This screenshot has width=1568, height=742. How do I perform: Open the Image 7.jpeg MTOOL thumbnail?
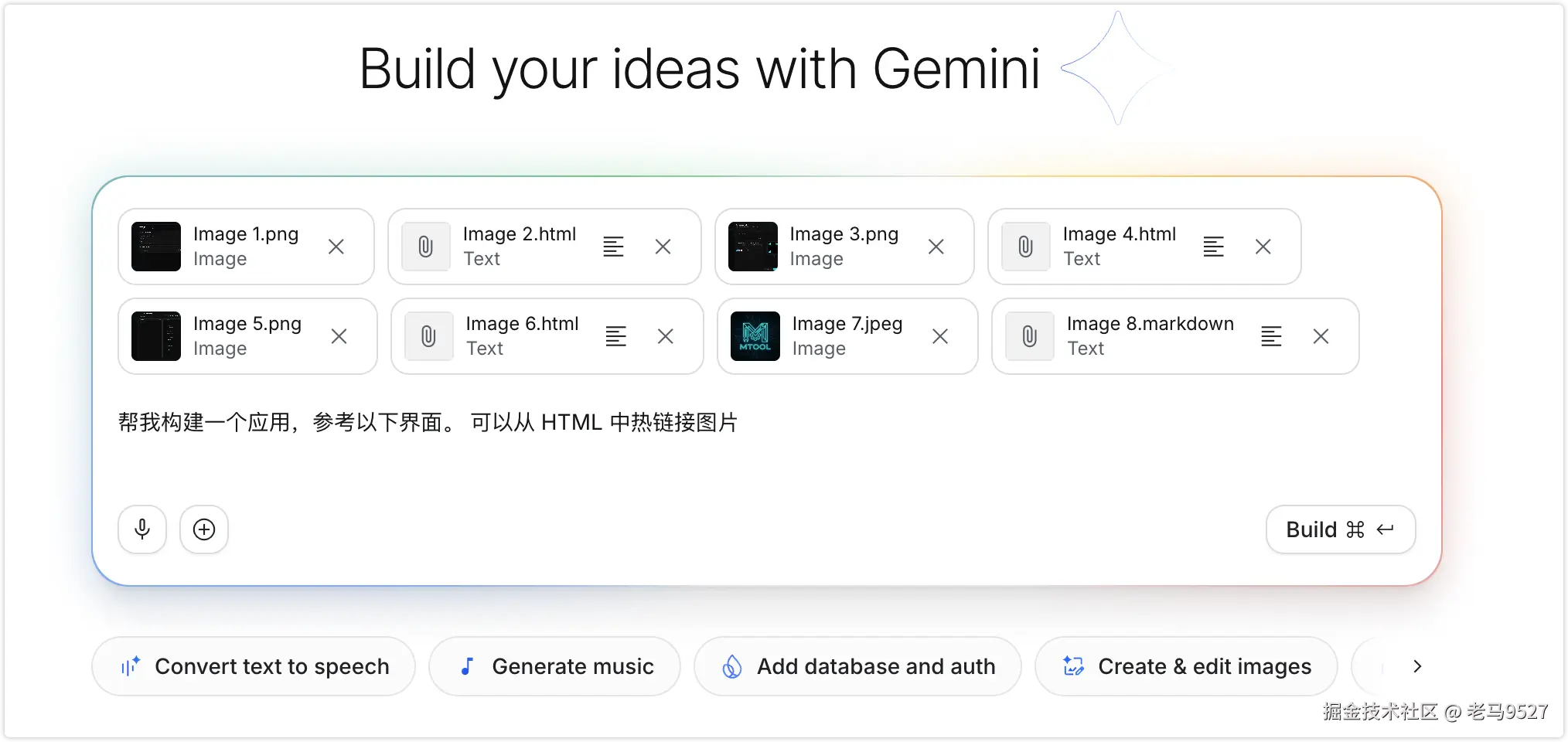(755, 336)
